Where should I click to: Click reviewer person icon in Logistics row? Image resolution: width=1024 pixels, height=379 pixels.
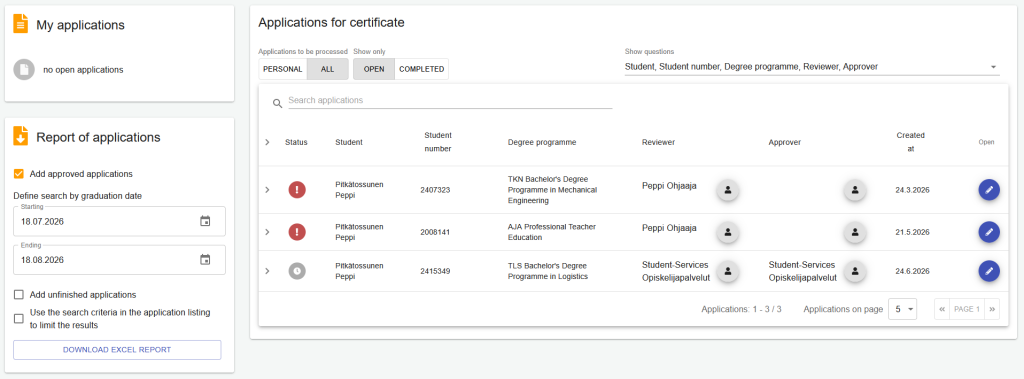[728, 271]
